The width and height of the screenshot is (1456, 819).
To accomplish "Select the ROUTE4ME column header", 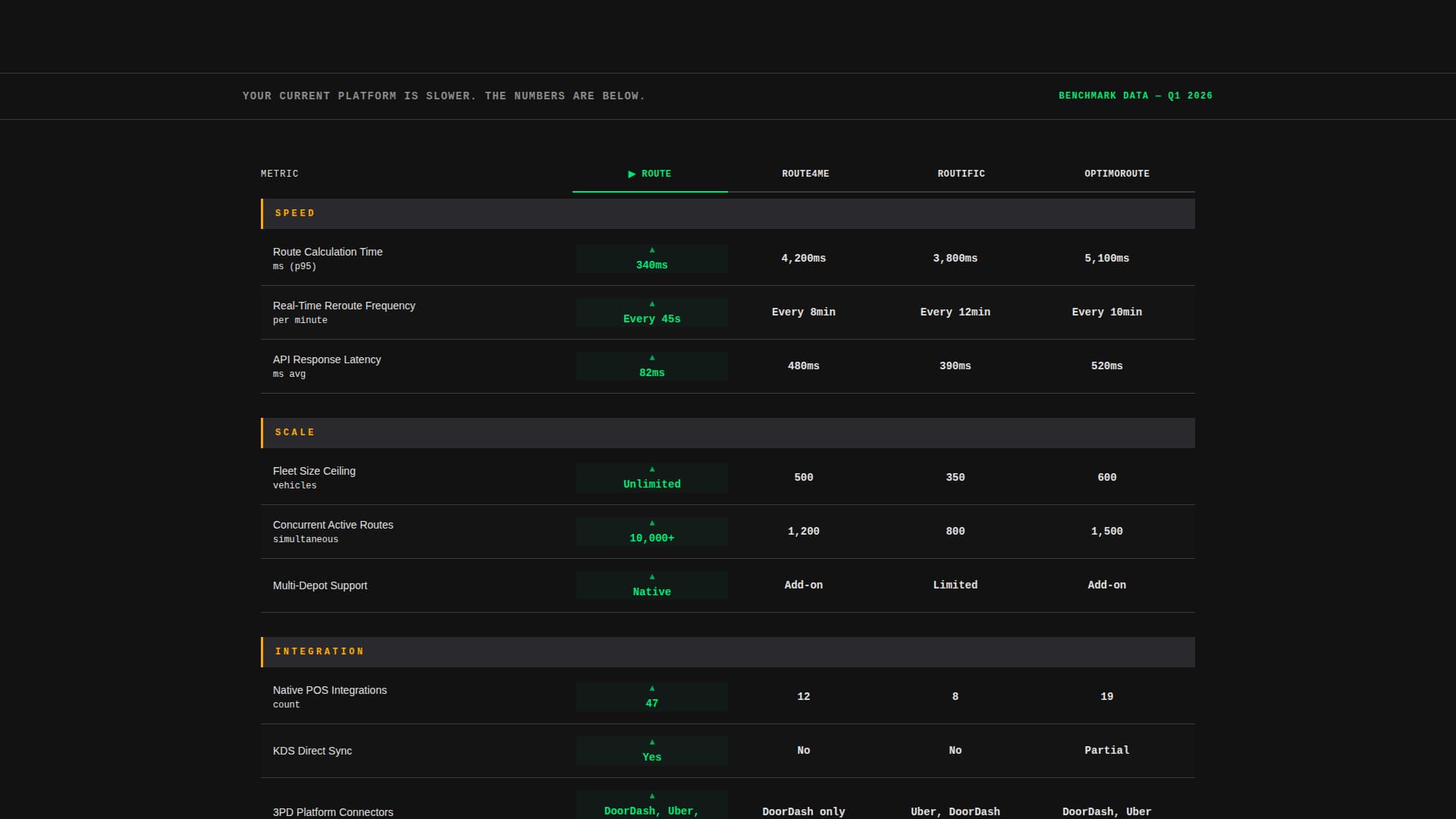I will click(805, 174).
